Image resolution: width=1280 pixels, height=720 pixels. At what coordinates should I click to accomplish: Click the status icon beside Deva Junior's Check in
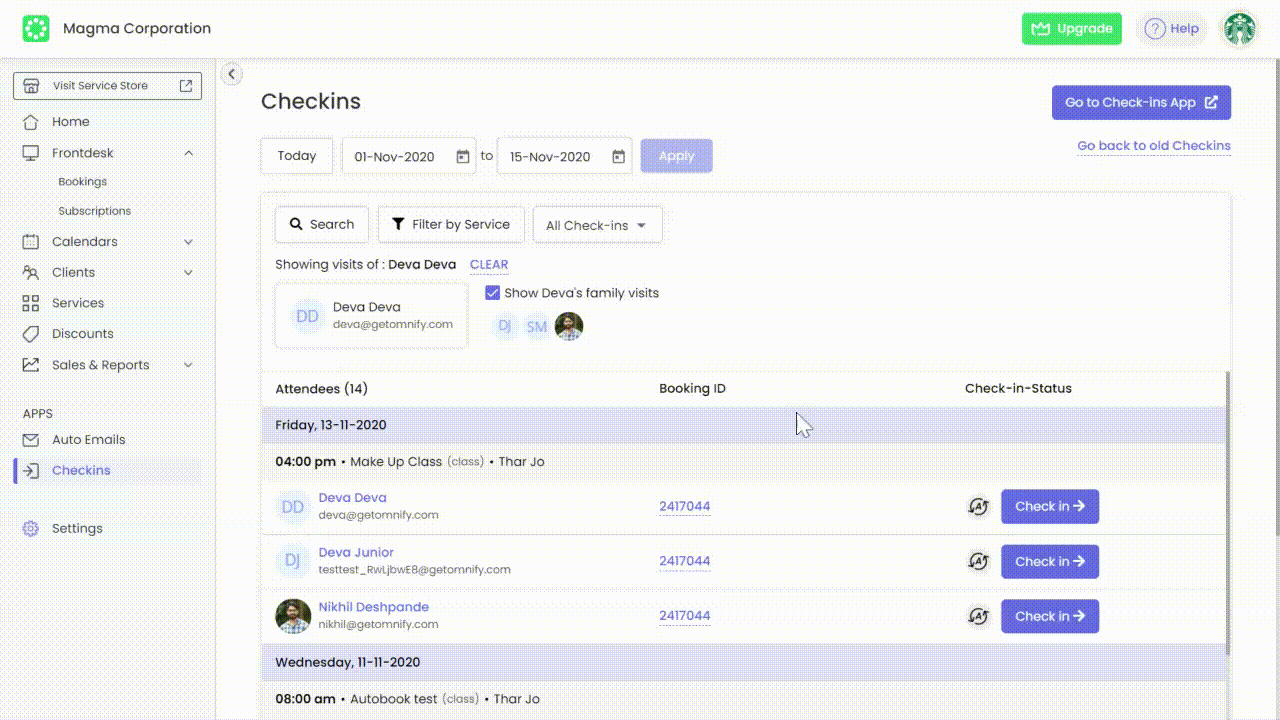point(979,562)
